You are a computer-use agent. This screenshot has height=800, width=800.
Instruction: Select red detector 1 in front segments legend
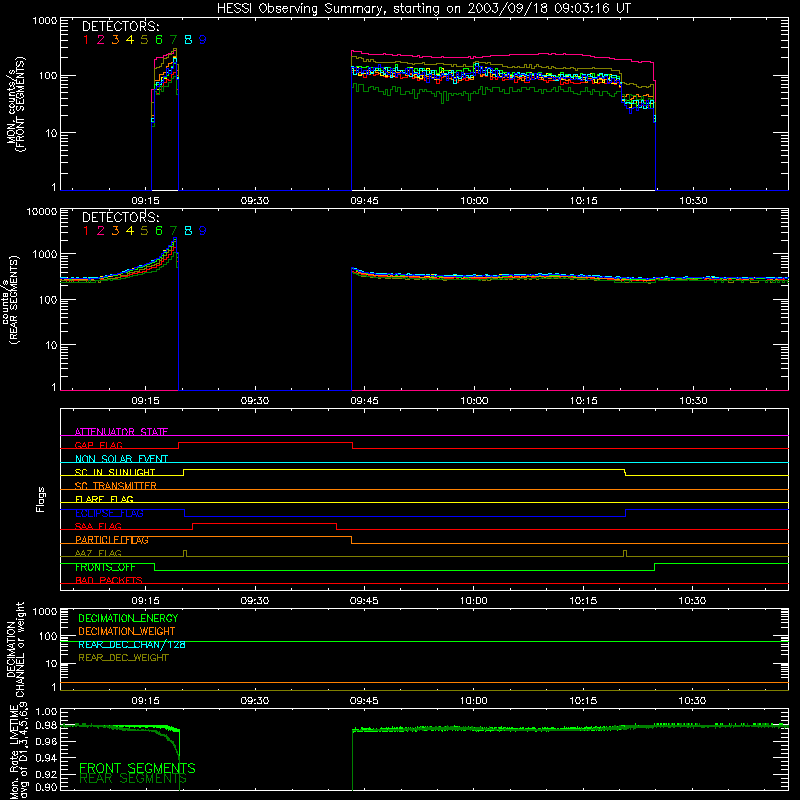pyautogui.click(x=86, y=40)
